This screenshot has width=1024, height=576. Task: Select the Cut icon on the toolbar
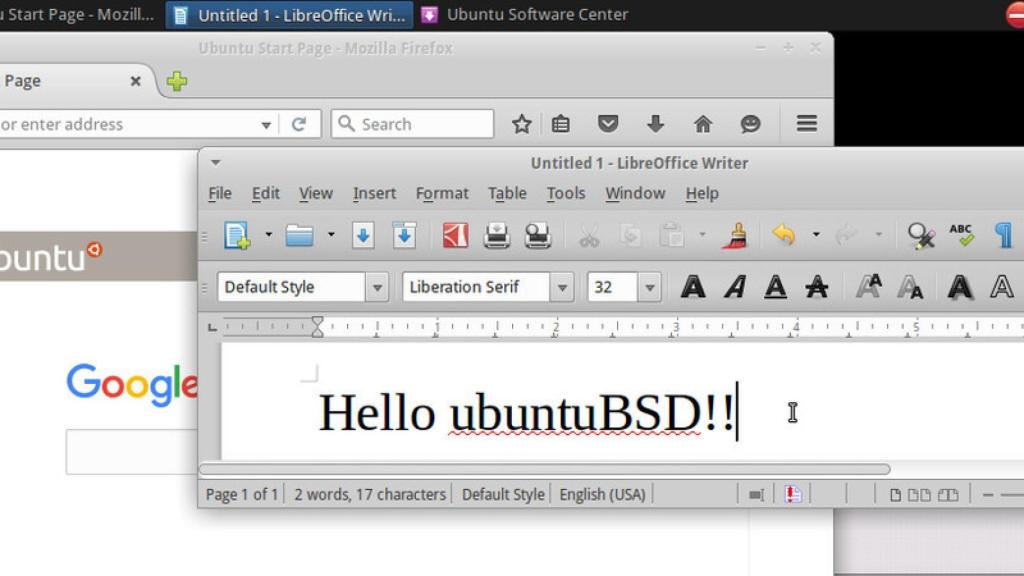[x=587, y=235]
